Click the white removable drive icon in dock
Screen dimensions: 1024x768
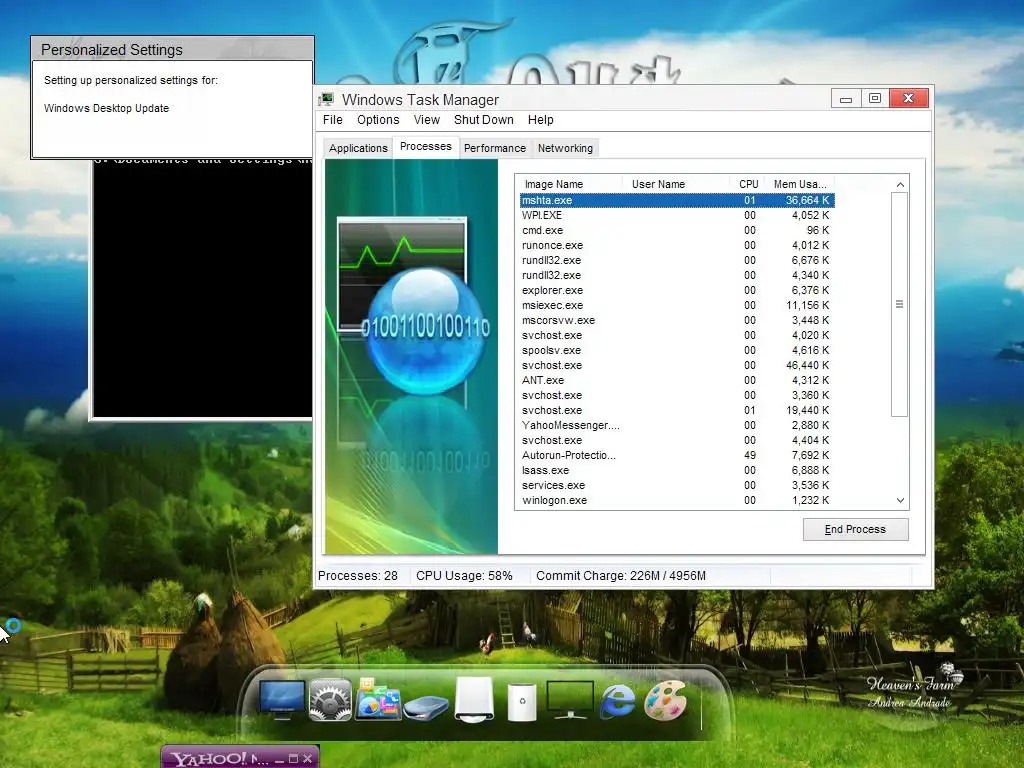tap(474, 699)
